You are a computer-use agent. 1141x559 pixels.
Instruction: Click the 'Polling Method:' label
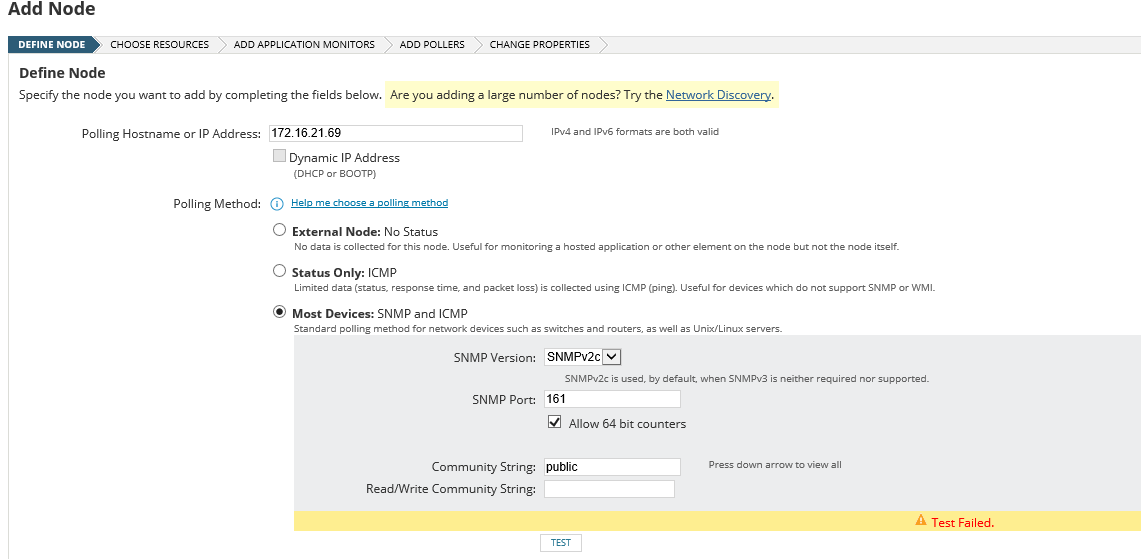tap(217, 204)
